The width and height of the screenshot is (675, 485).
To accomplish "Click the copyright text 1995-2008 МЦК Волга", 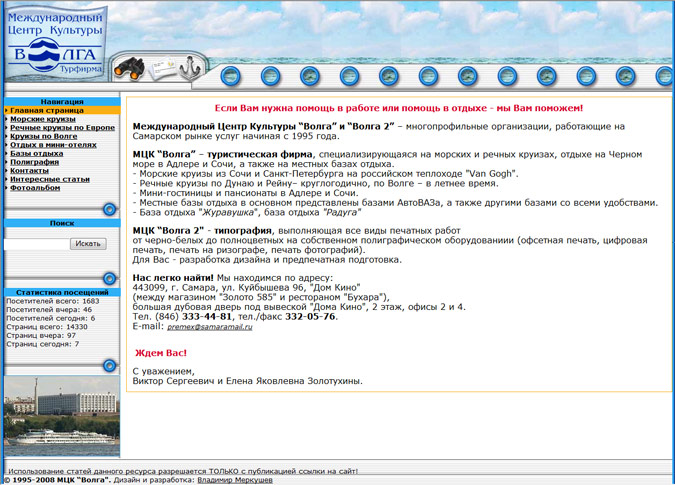I will 57,480.
